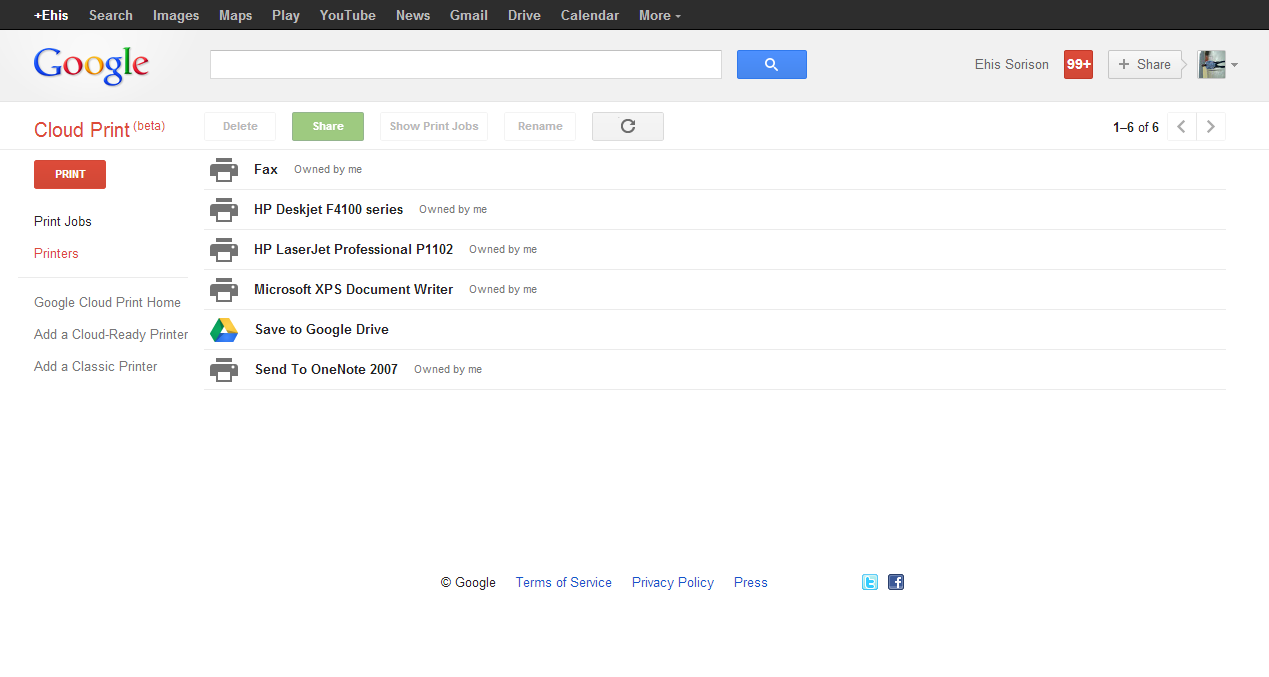Go to previous page arrow
This screenshot has height=677, width=1269.
pyautogui.click(x=1182, y=127)
